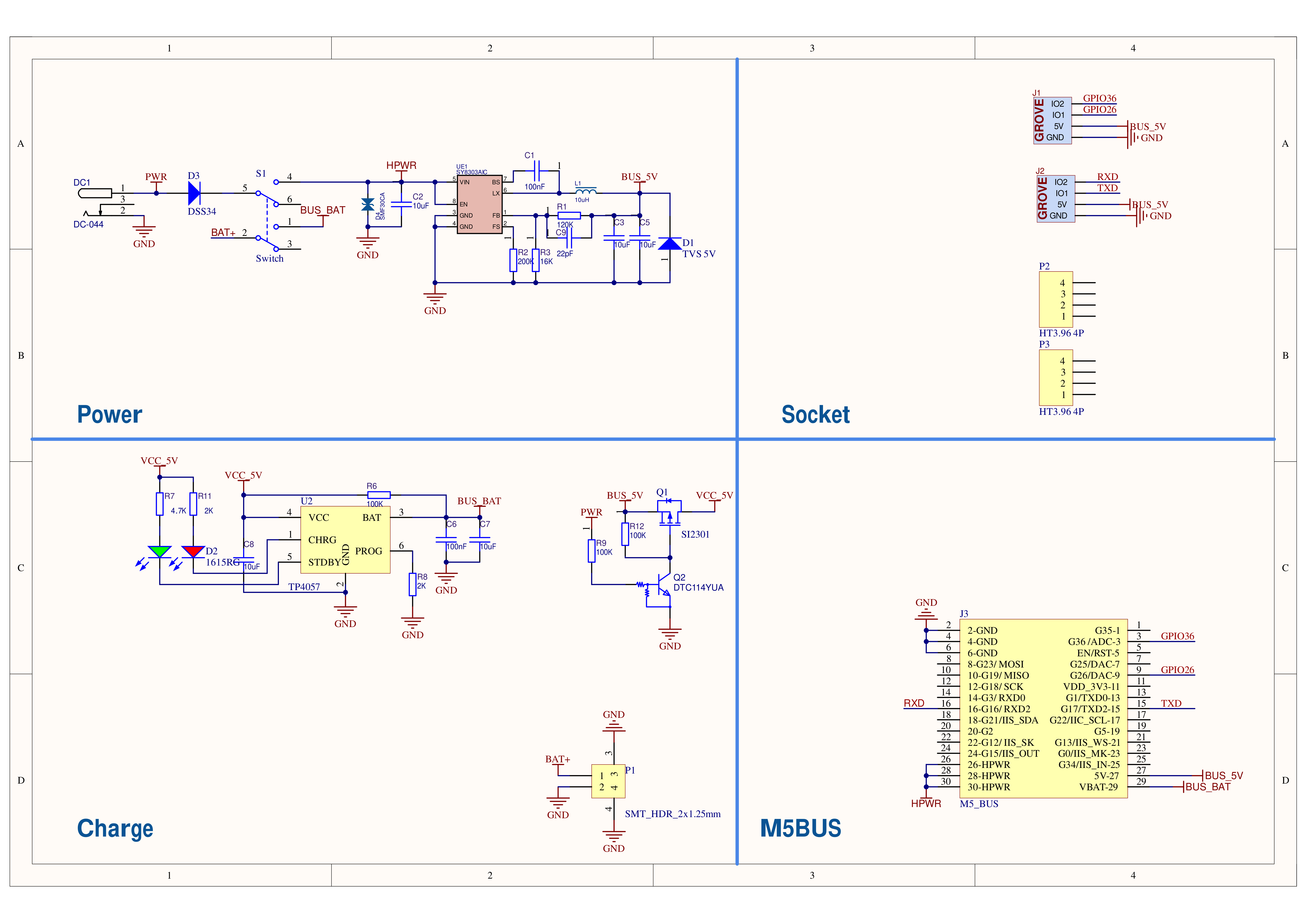Select the TXD label at J2
Image resolution: width=1308 pixels, height=924 pixels.
[1107, 188]
